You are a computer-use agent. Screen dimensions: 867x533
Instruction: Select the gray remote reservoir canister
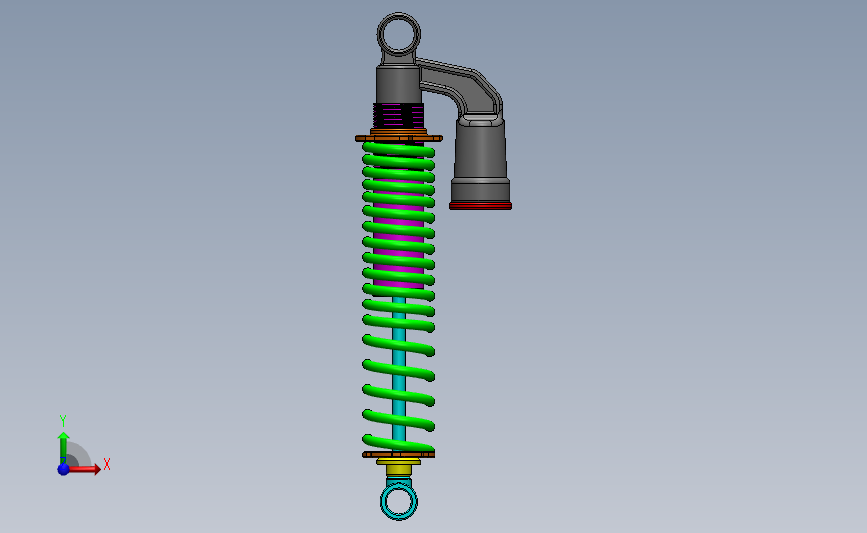480,160
